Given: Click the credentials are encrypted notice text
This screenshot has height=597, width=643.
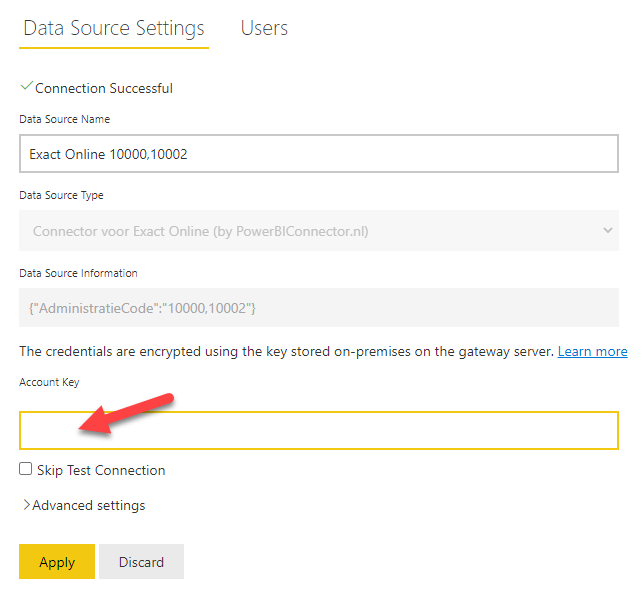Looking at the screenshot, I should coord(287,351).
